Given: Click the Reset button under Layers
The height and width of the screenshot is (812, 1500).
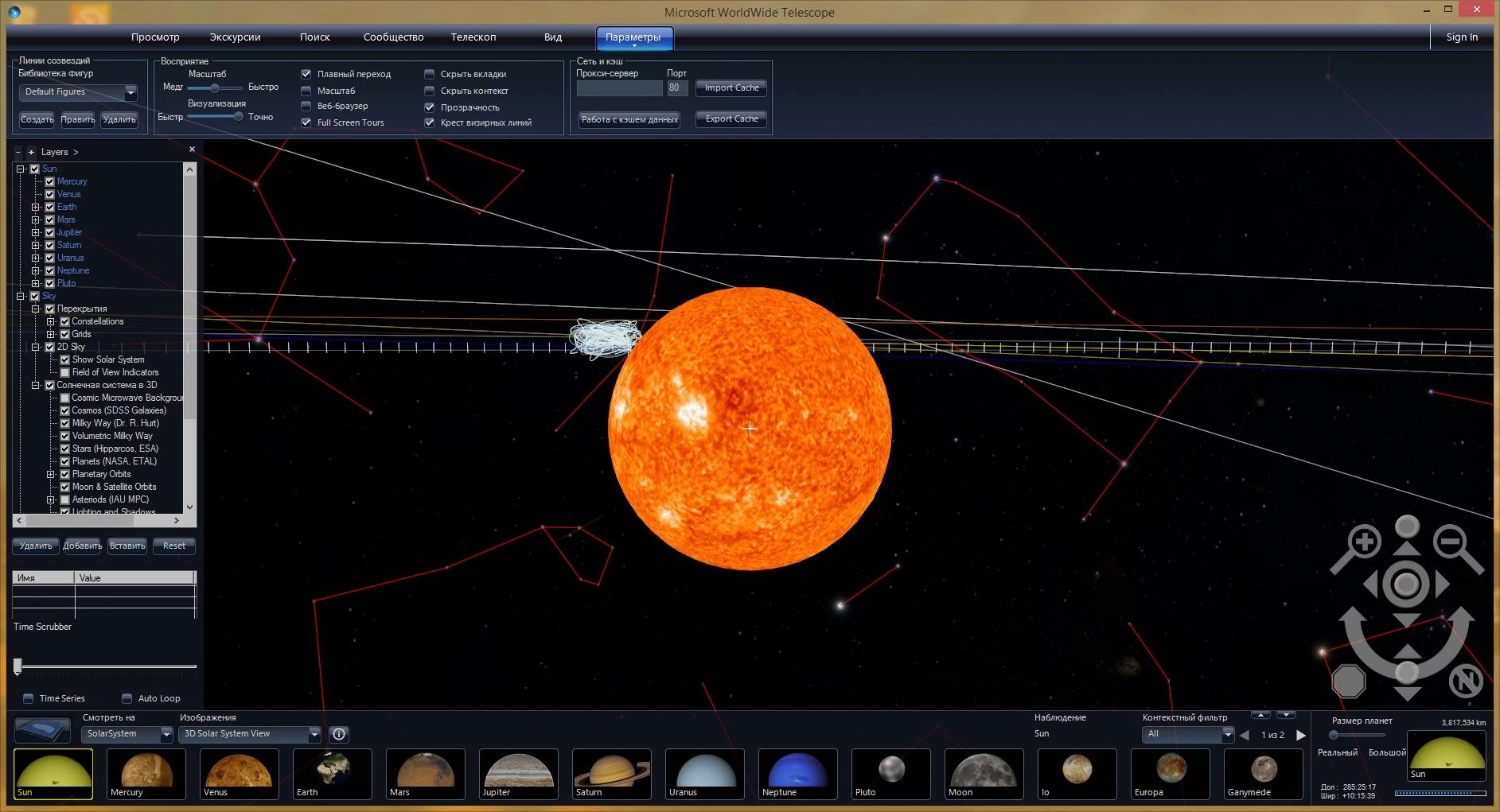Looking at the screenshot, I should 174,546.
